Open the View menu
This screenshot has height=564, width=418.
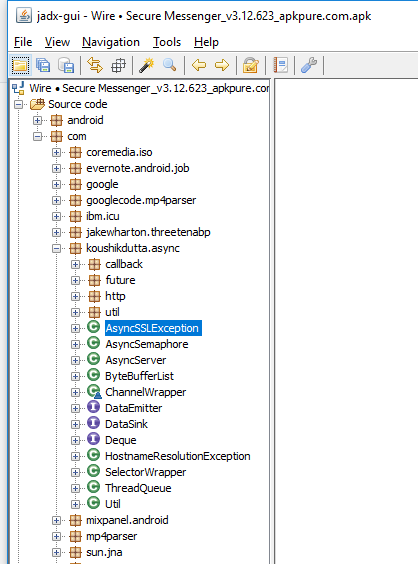point(57,42)
